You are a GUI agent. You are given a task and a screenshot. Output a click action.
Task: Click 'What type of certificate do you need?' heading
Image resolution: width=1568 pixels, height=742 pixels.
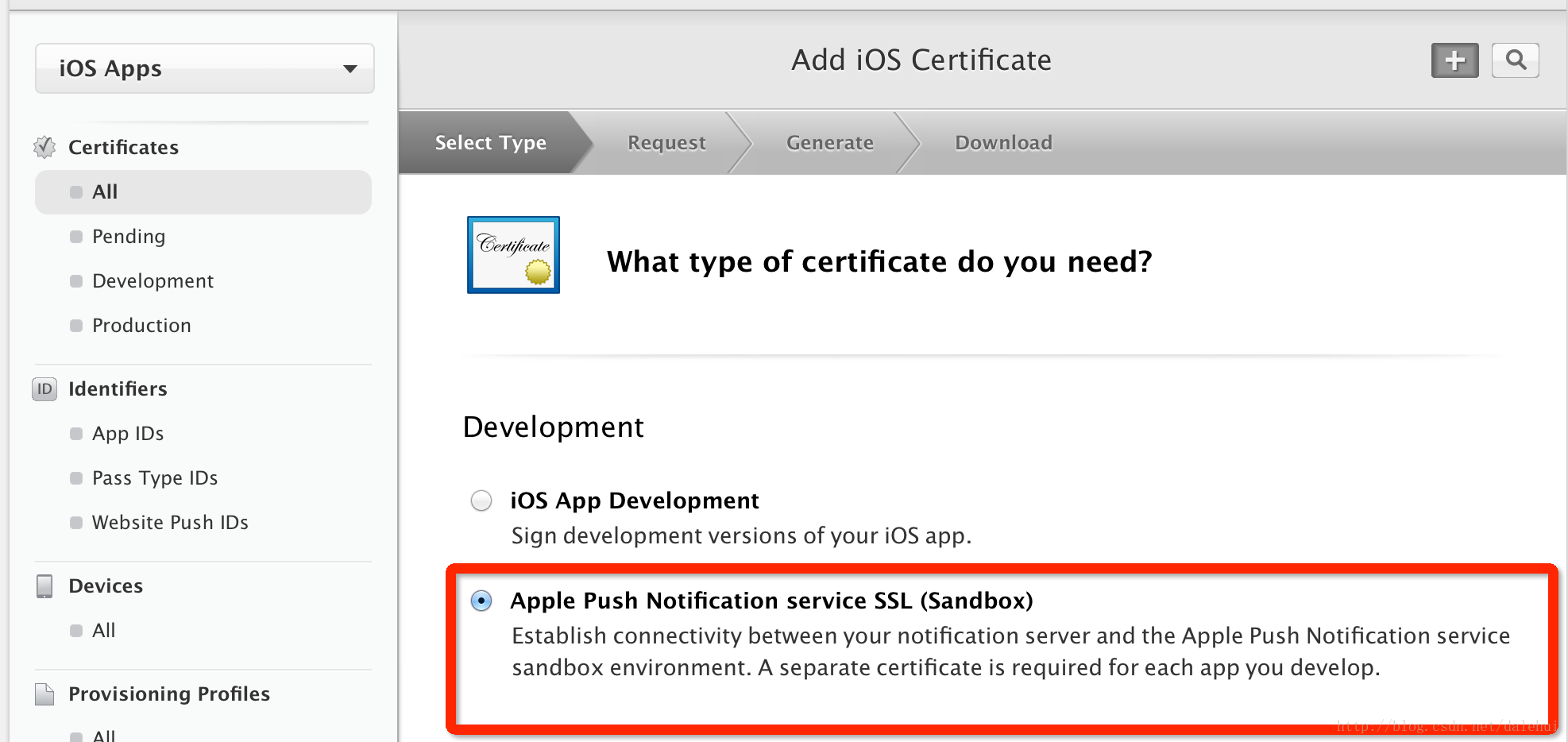pyautogui.click(x=879, y=262)
